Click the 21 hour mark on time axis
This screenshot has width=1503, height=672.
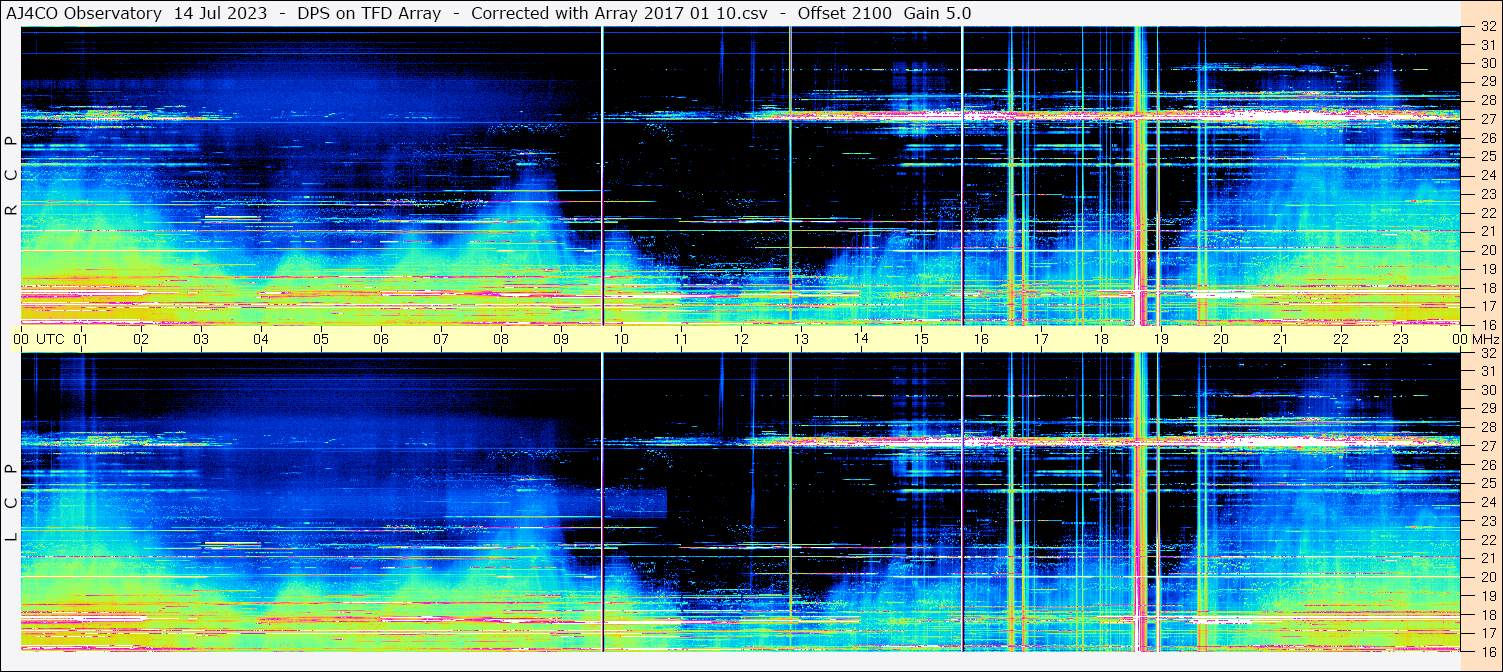pos(1281,339)
